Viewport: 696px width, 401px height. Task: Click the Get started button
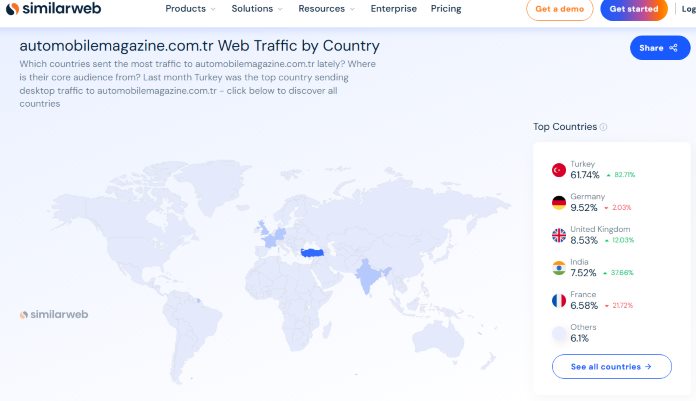[x=634, y=9]
